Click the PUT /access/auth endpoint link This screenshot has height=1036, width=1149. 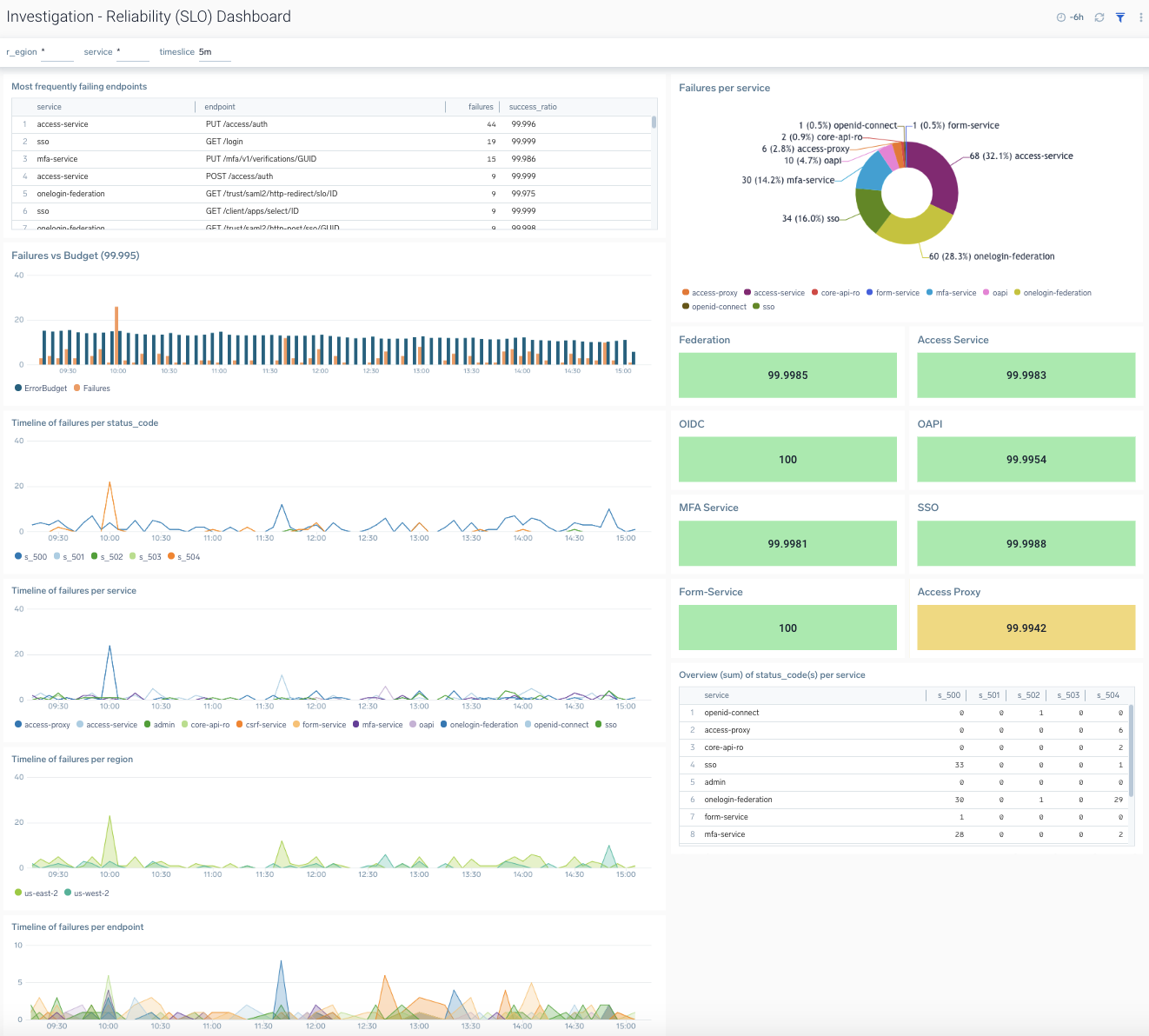click(x=236, y=123)
